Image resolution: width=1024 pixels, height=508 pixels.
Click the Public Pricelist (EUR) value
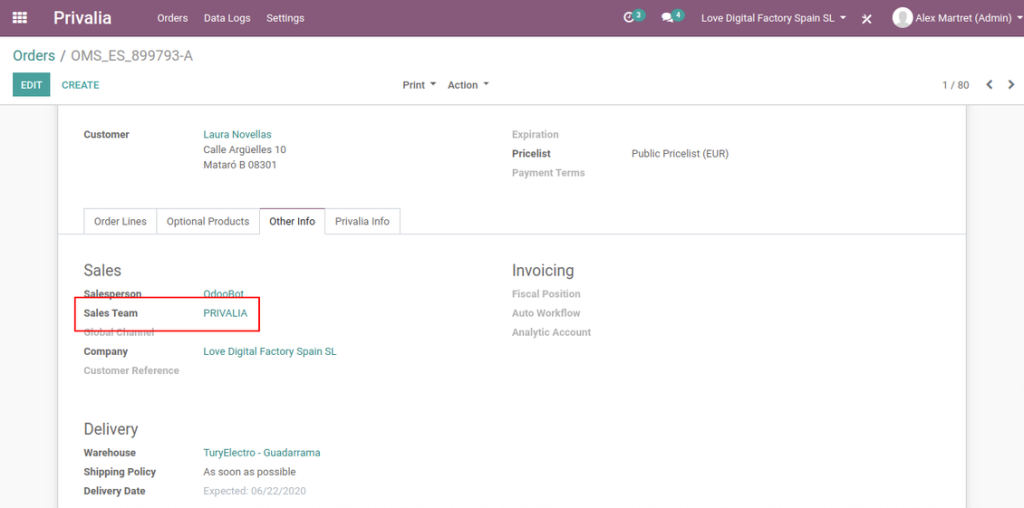click(680, 153)
